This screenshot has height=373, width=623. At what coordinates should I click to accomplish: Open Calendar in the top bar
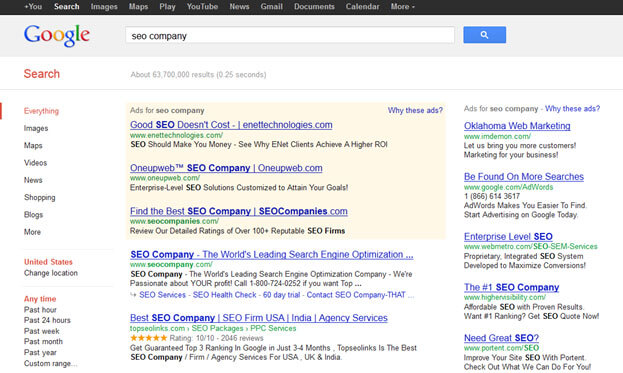click(362, 7)
